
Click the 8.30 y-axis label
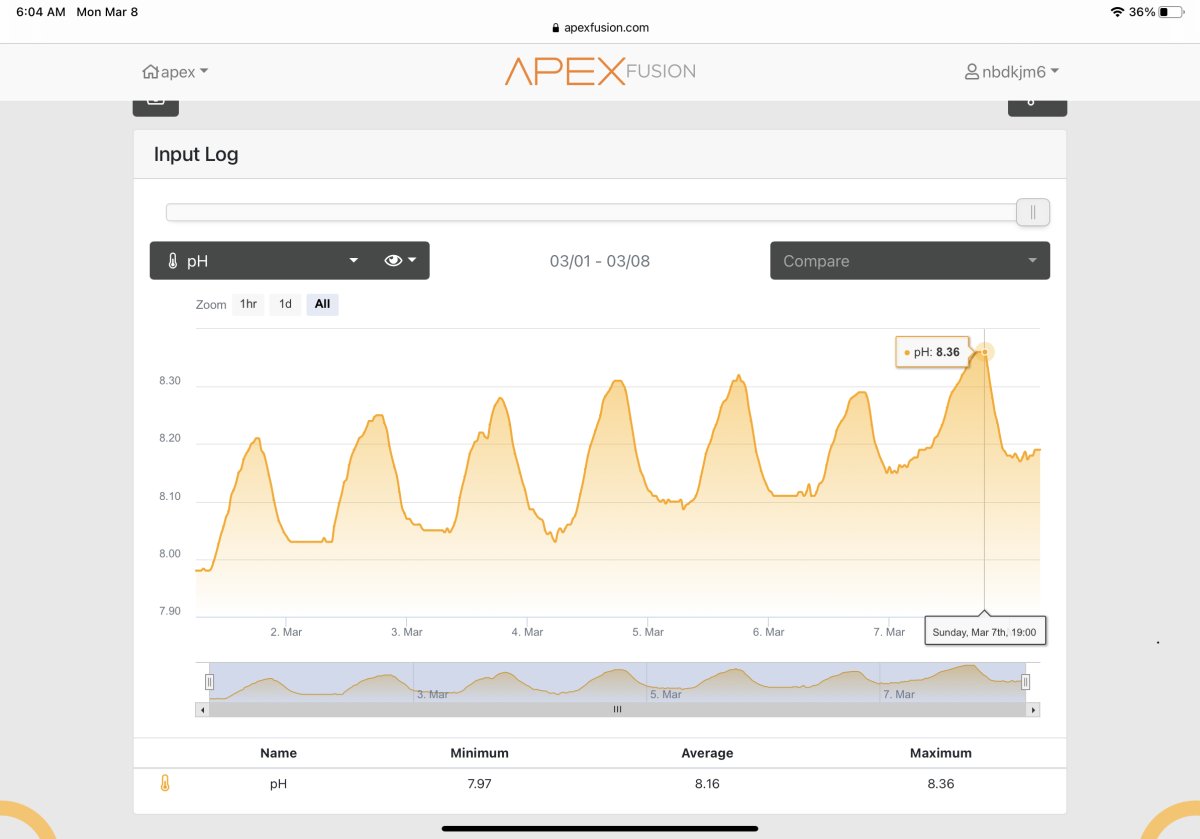click(170, 381)
